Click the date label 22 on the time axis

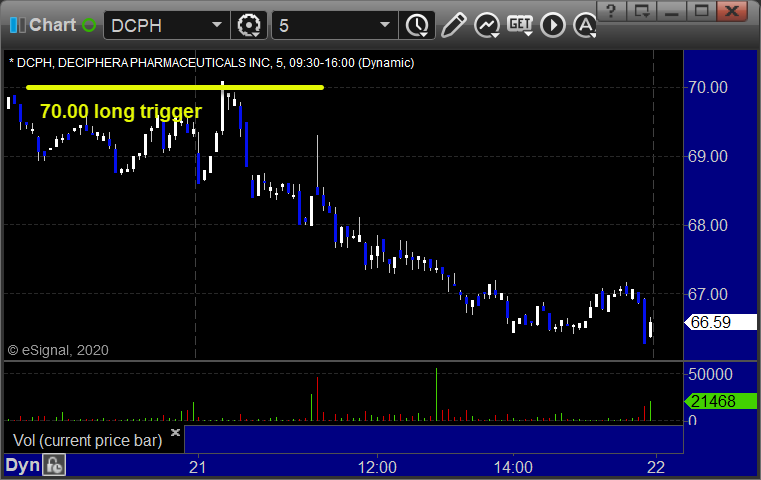(x=656, y=467)
